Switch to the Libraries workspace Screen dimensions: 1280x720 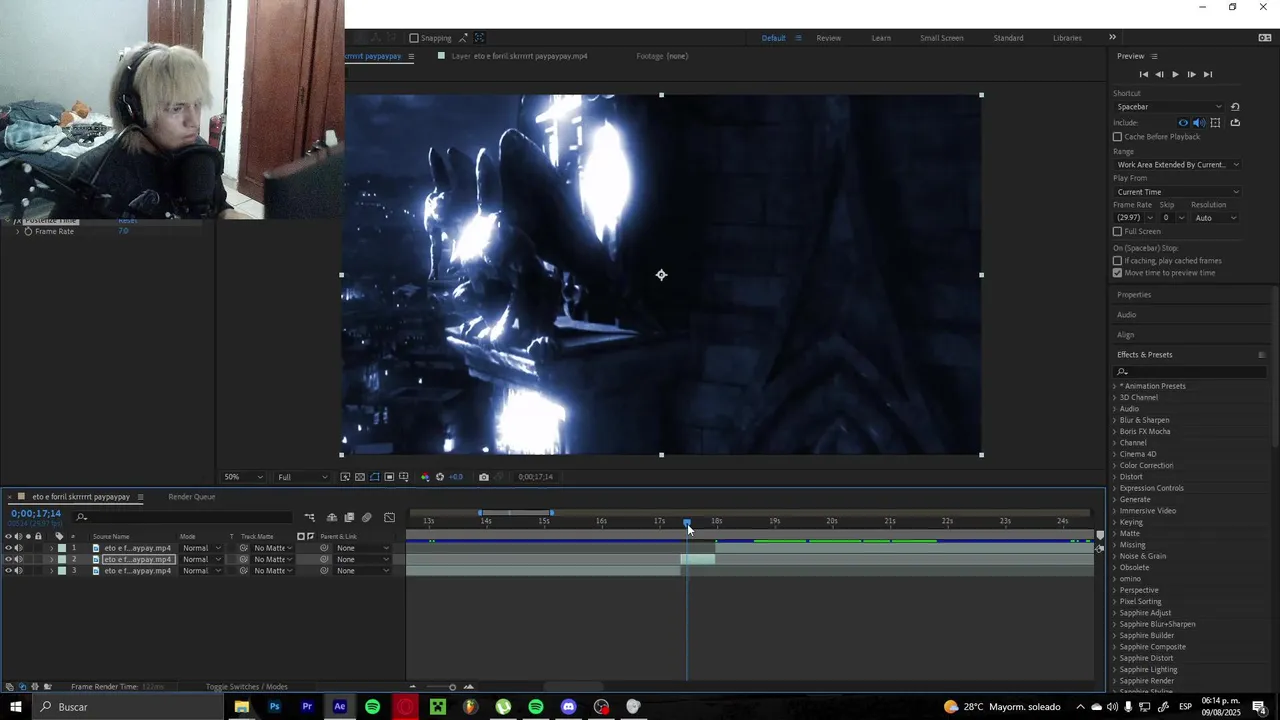click(1067, 38)
